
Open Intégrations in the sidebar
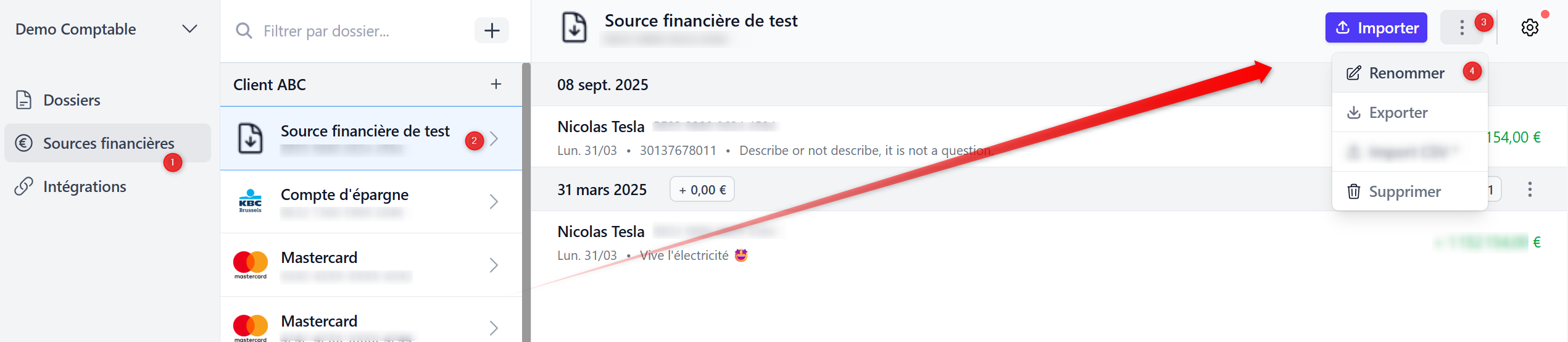pyautogui.click(x=85, y=186)
